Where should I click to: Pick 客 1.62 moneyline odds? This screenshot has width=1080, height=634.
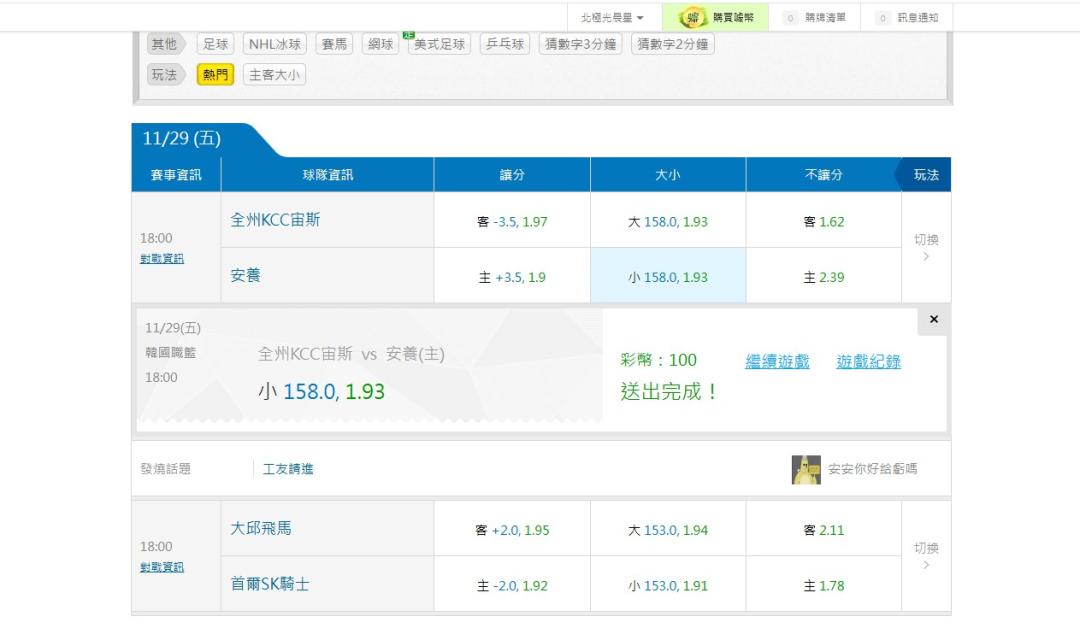pyautogui.click(x=824, y=221)
